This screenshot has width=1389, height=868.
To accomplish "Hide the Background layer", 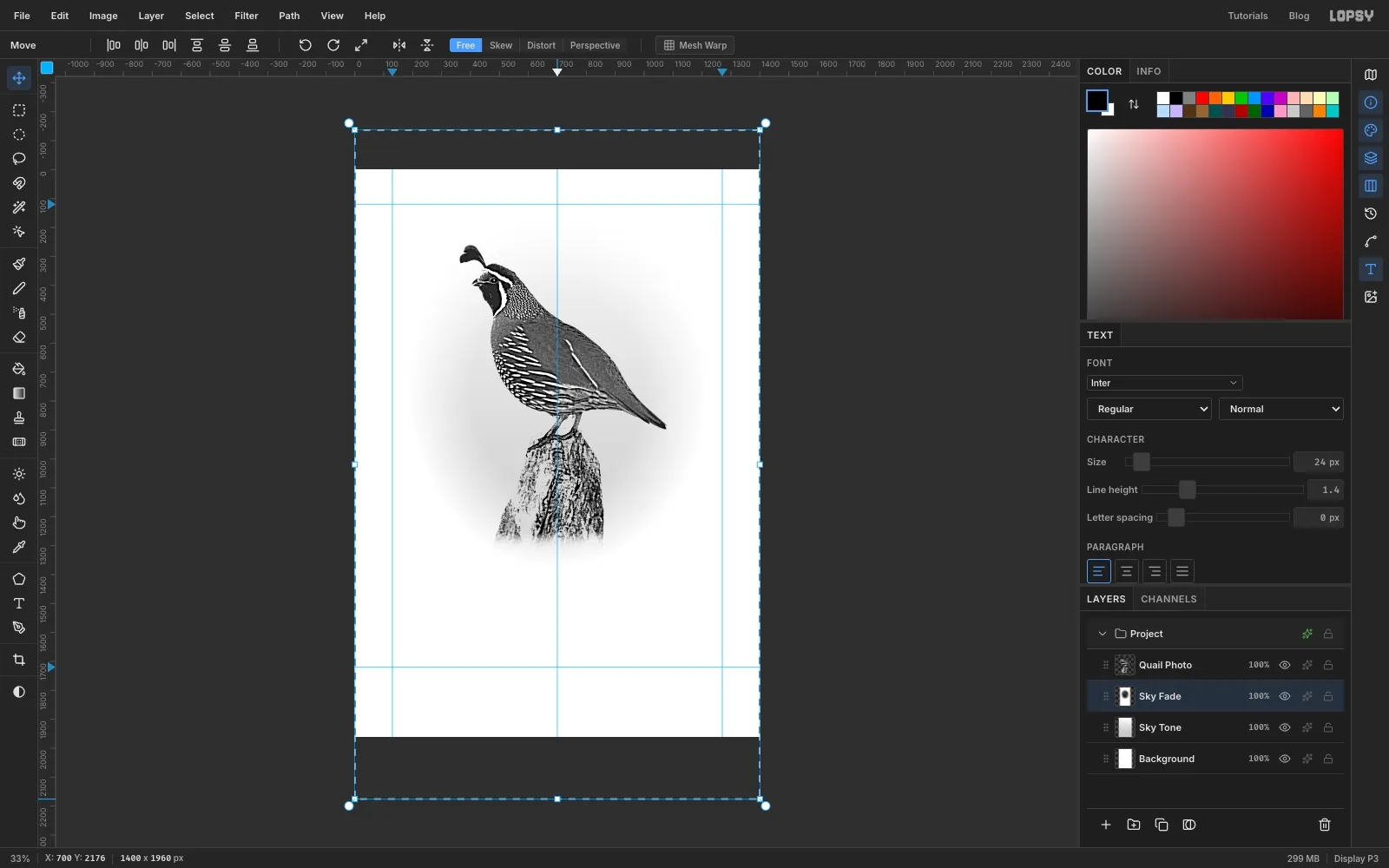I will [1285, 759].
